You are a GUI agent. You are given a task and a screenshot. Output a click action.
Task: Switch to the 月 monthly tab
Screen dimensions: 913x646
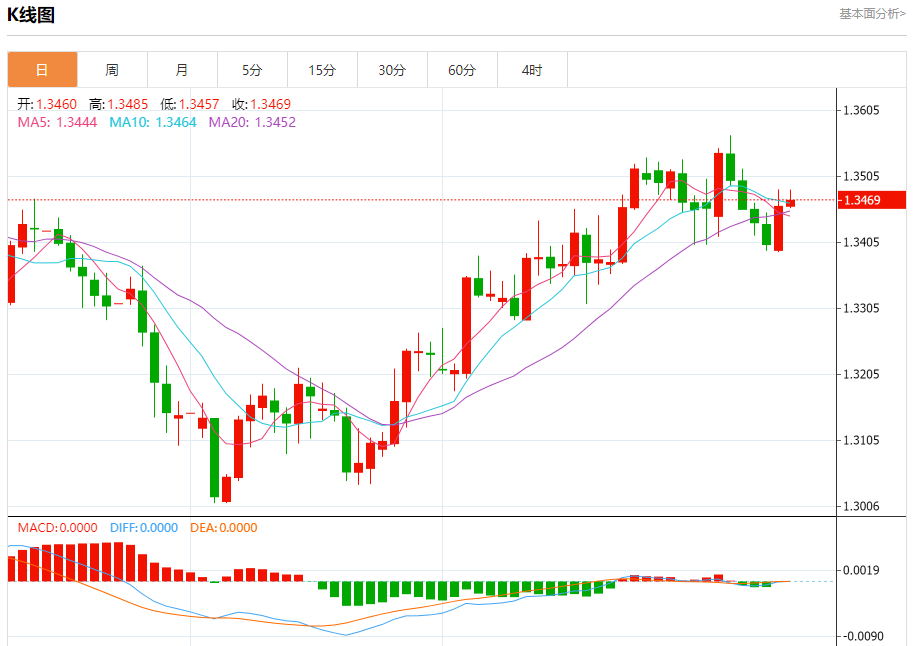click(182, 70)
